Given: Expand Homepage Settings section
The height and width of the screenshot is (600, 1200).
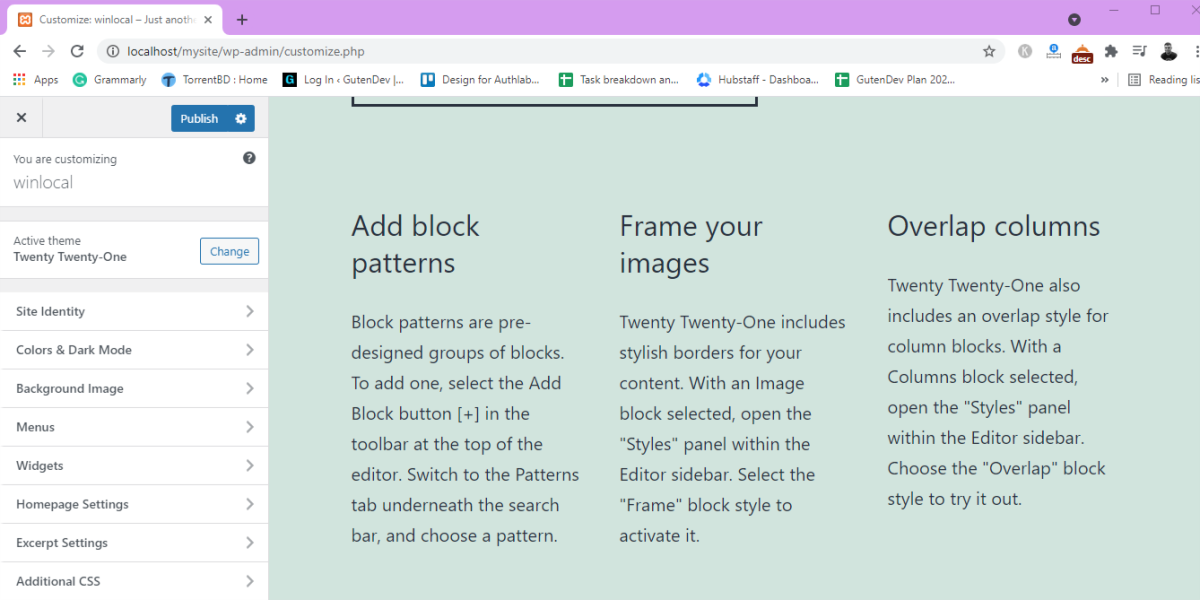Looking at the screenshot, I should pyautogui.click(x=134, y=504).
